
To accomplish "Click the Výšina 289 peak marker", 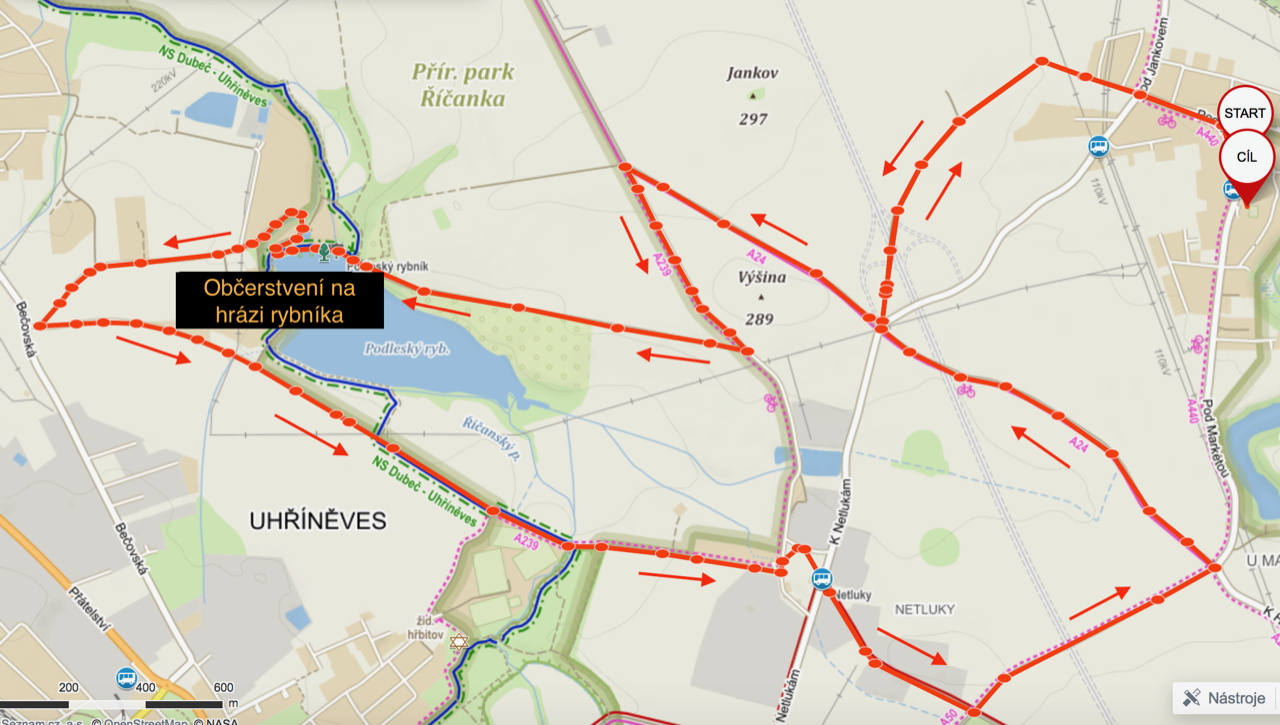I will (x=760, y=298).
